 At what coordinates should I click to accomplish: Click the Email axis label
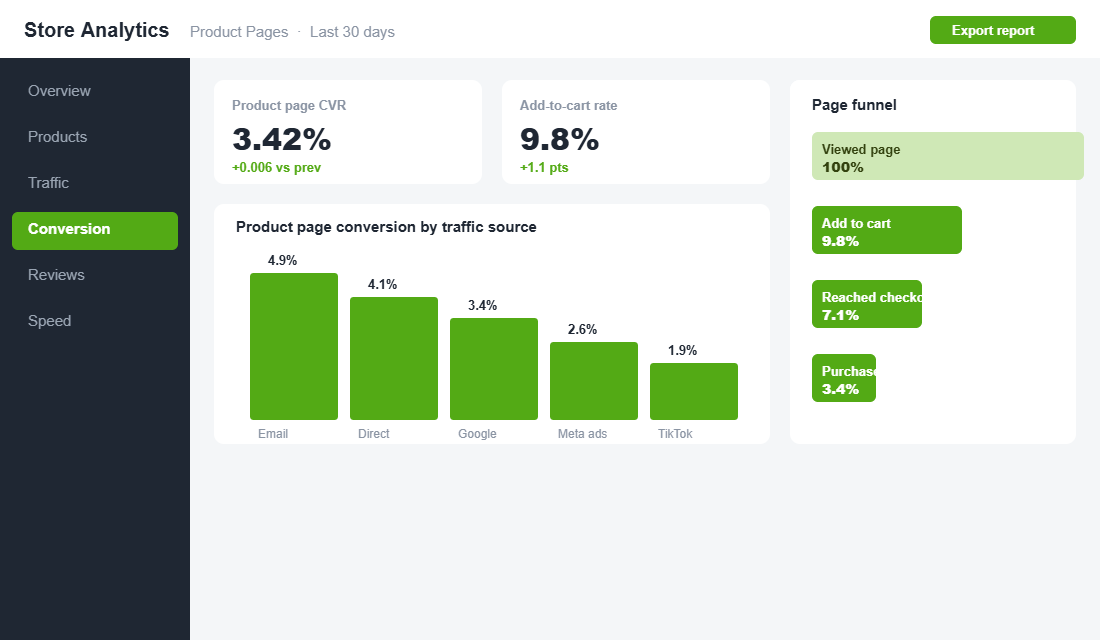click(x=273, y=434)
